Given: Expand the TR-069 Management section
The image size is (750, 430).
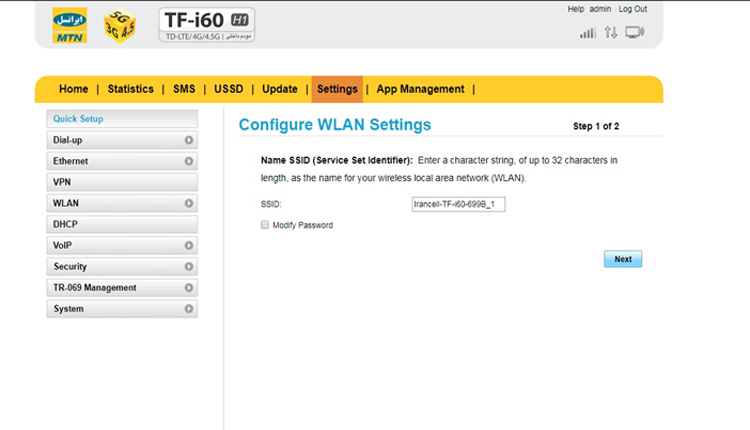Looking at the screenshot, I should tap(122, 288).
